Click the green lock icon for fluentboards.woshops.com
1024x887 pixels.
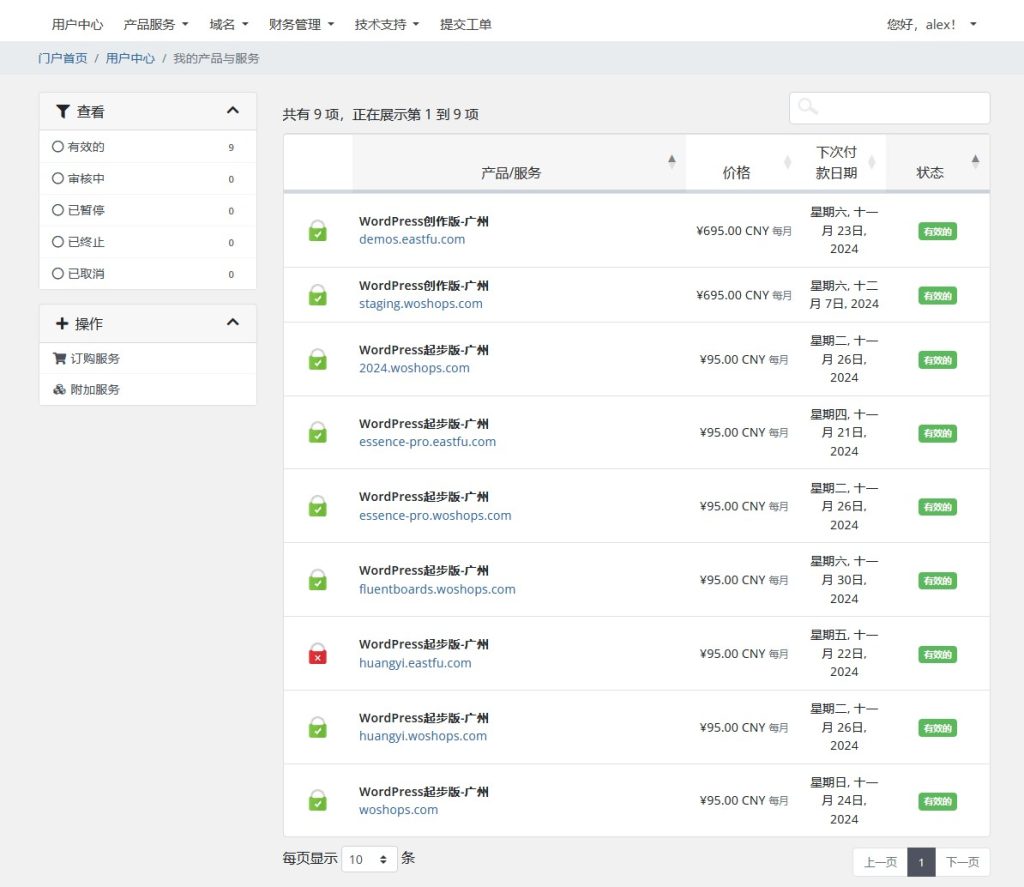point(317,580)
